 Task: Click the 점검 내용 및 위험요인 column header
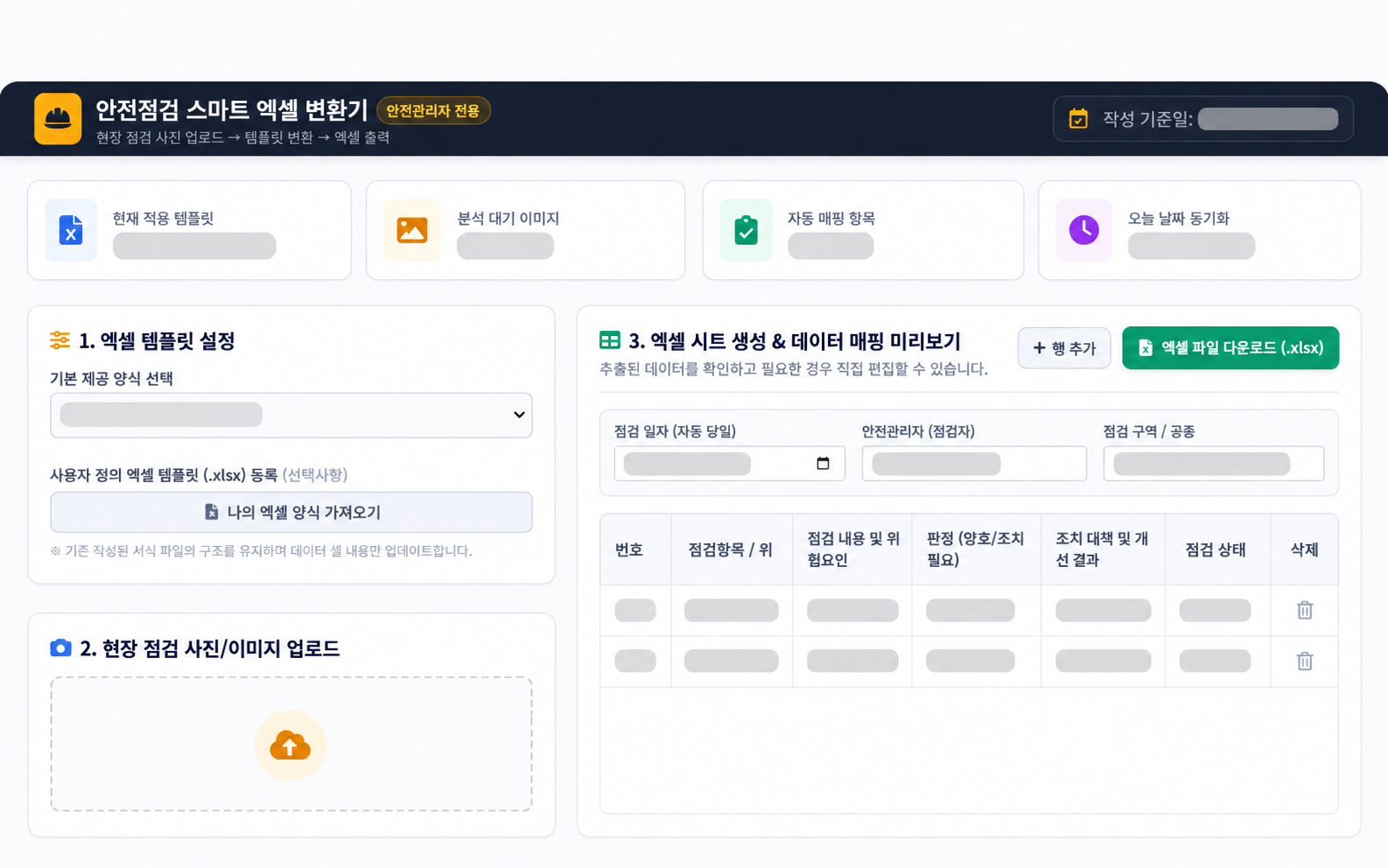(x=852, y=549)
